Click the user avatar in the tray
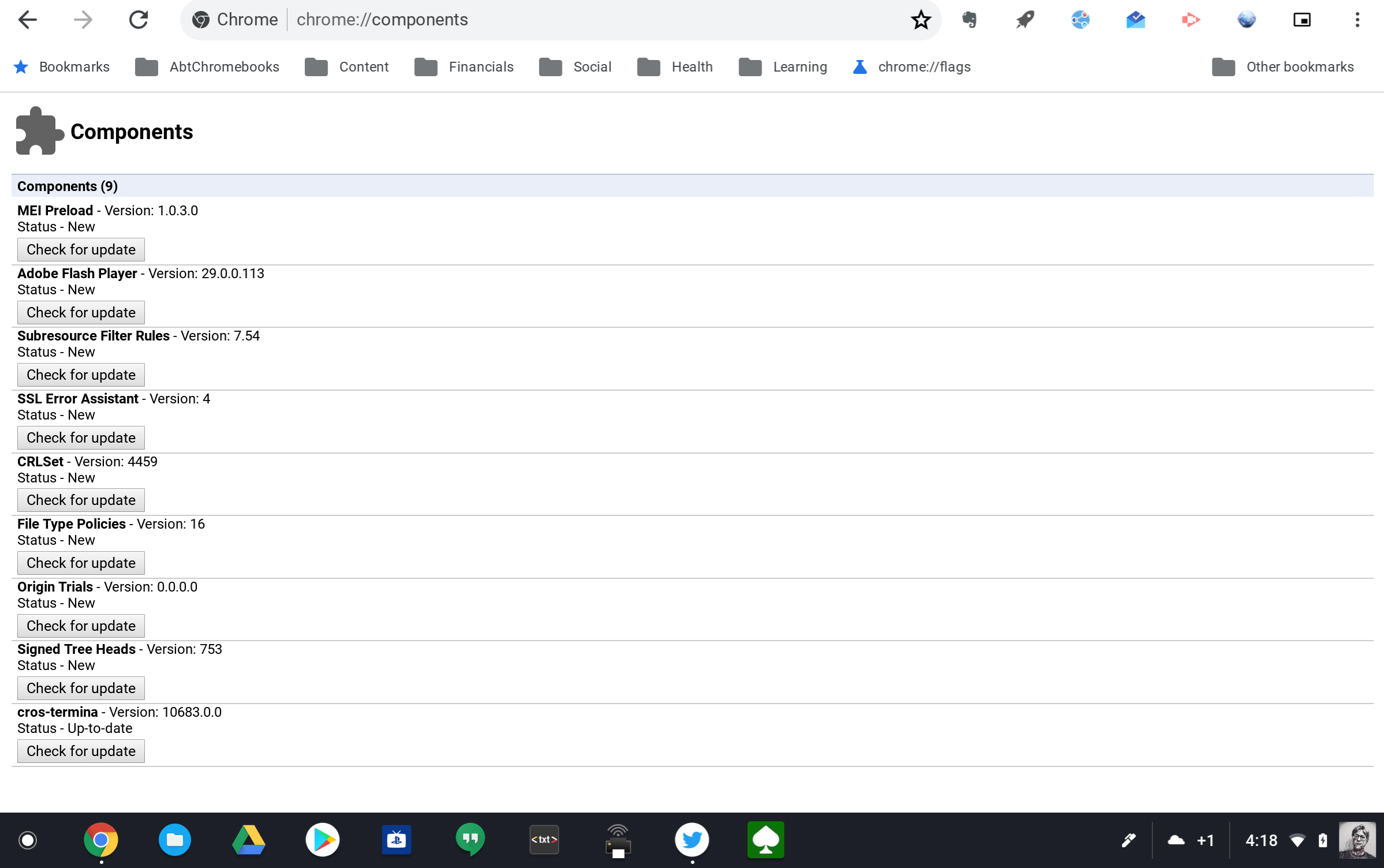Viewport: 1384px width, 868px height. 1357,840
